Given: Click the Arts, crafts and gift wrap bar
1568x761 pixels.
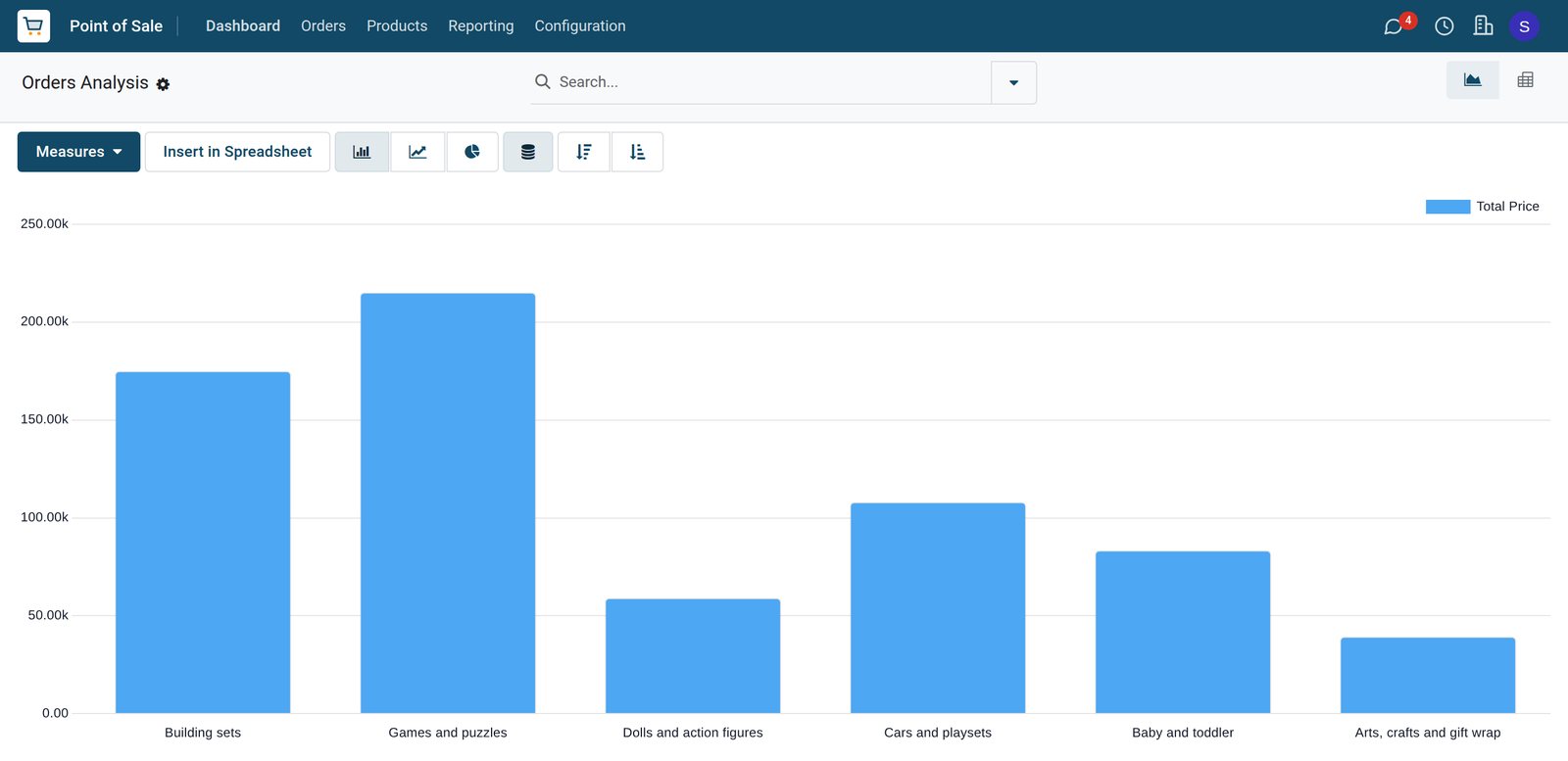Looking at the screenshot, I should point(1428,676).
